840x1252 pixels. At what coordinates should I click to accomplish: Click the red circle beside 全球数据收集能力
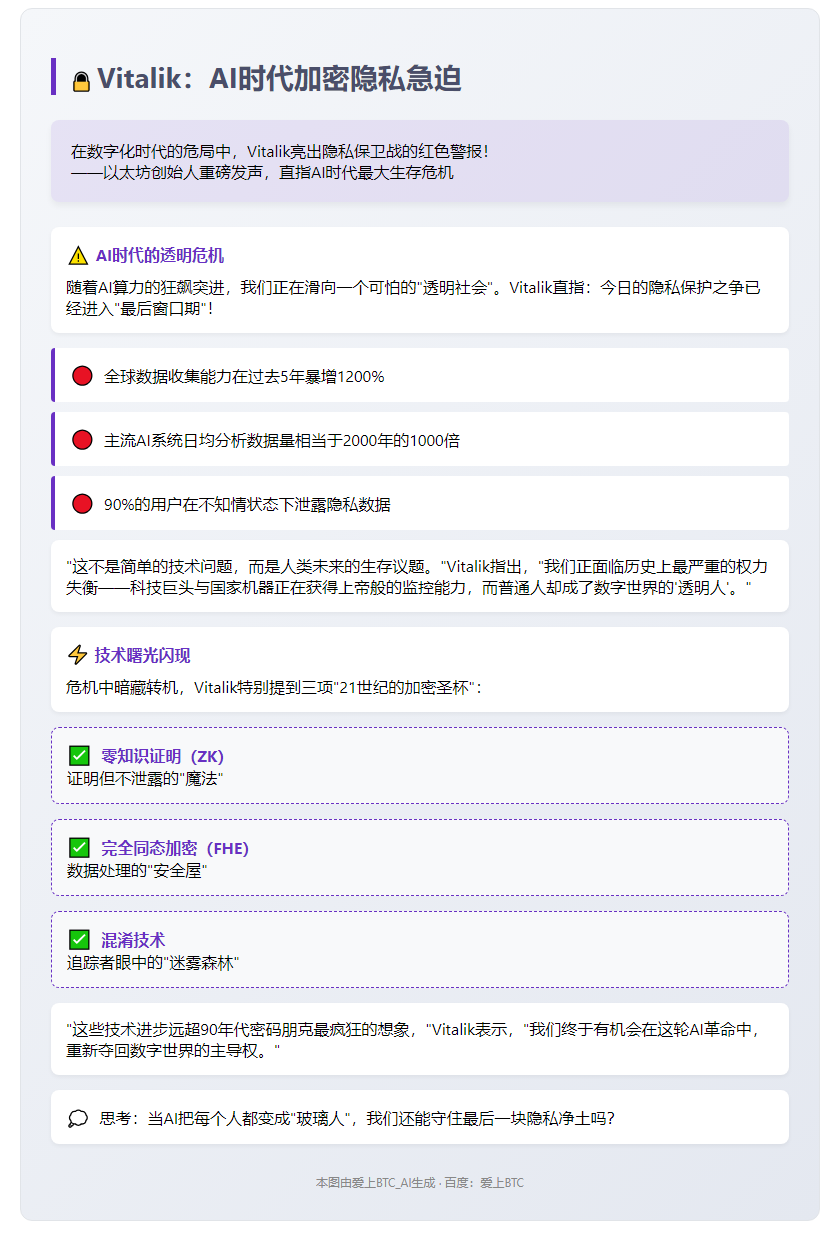click(83, 376)
